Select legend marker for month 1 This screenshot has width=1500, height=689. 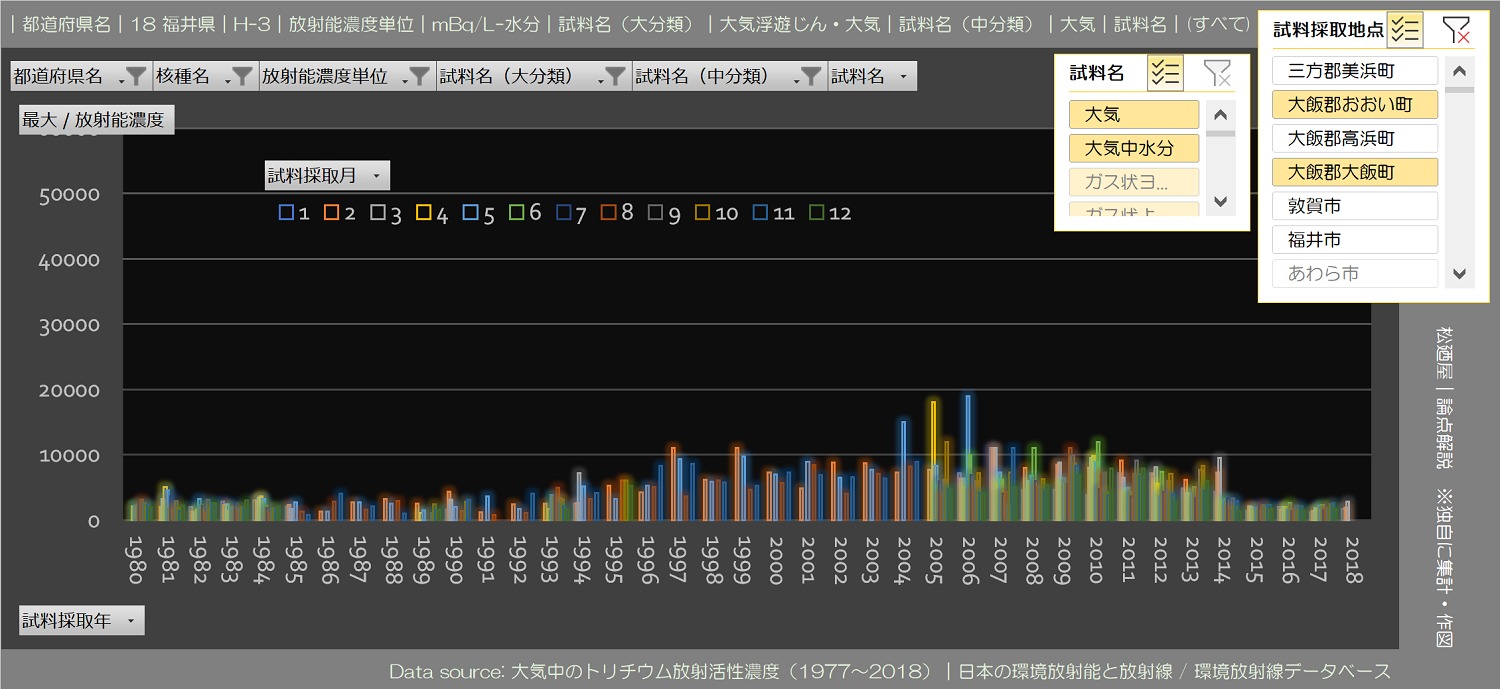(x=286, y=213)
